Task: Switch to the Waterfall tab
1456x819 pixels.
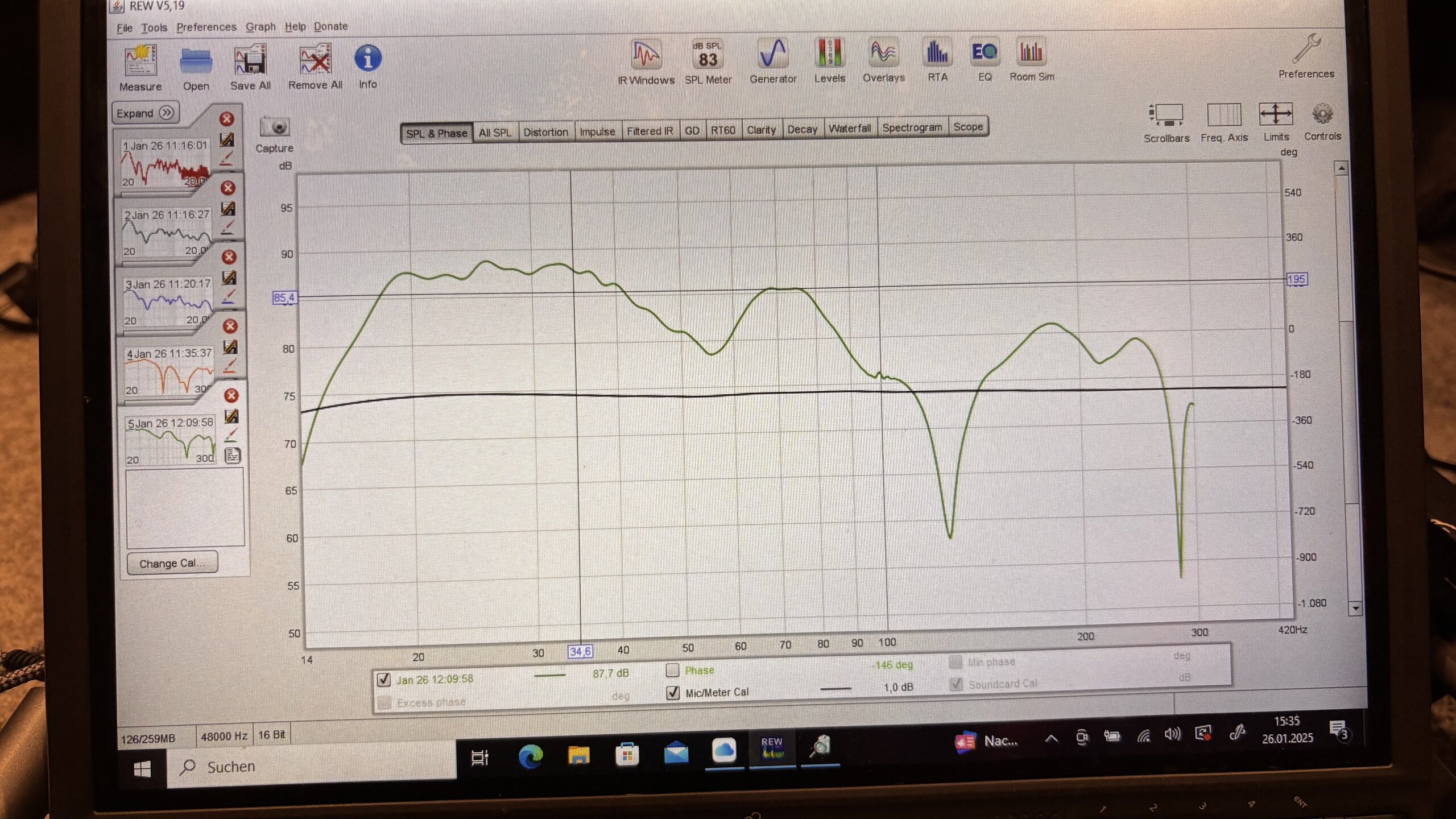Action: point(849,129)
